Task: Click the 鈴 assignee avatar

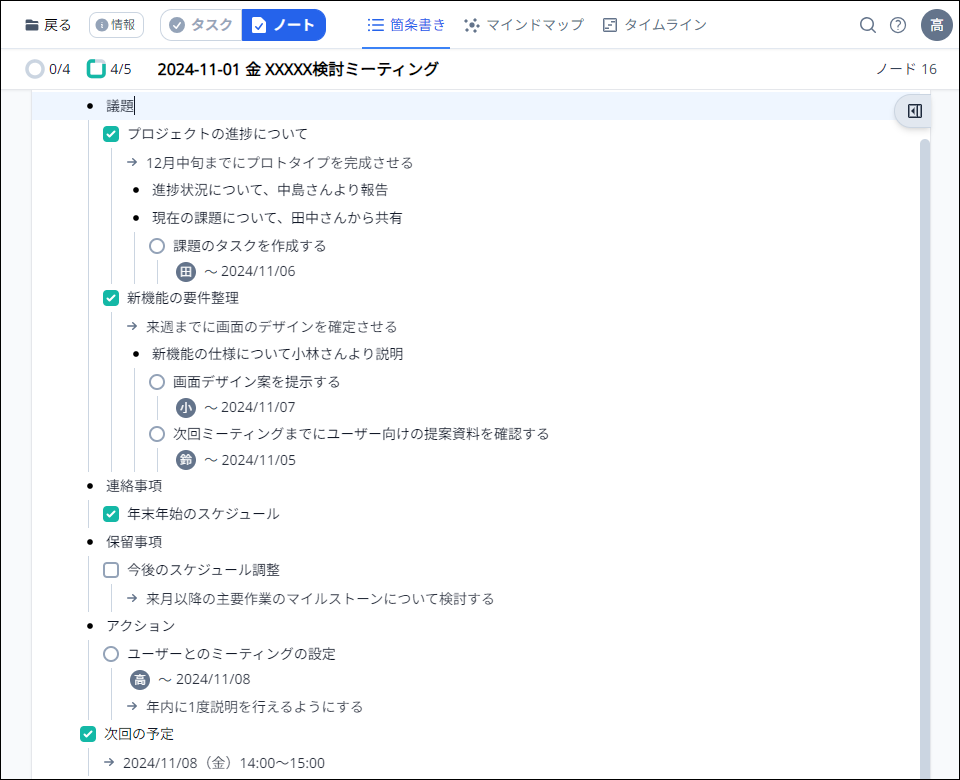Action: (186, 460)
